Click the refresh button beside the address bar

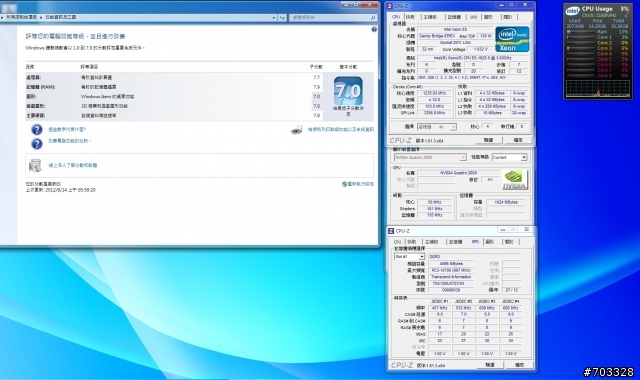pyautogui.click(x=282, y=18)
